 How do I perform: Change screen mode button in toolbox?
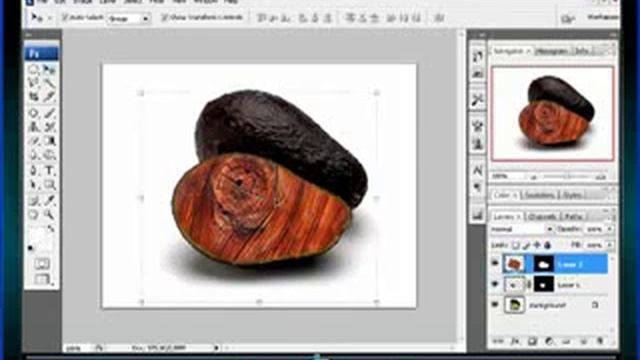(x=42, y=280)
